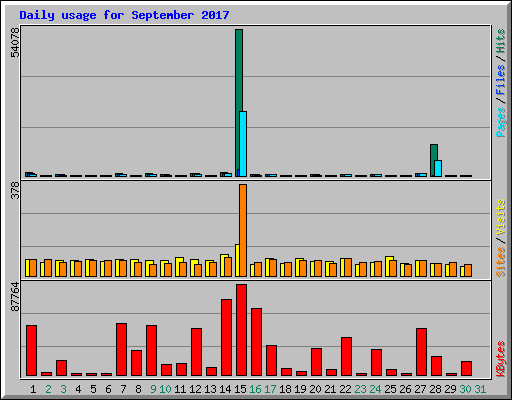Click the 'KBytes' legend label
Image resolution: width=512 pixels, height=400 pixels.
(500, 359)
